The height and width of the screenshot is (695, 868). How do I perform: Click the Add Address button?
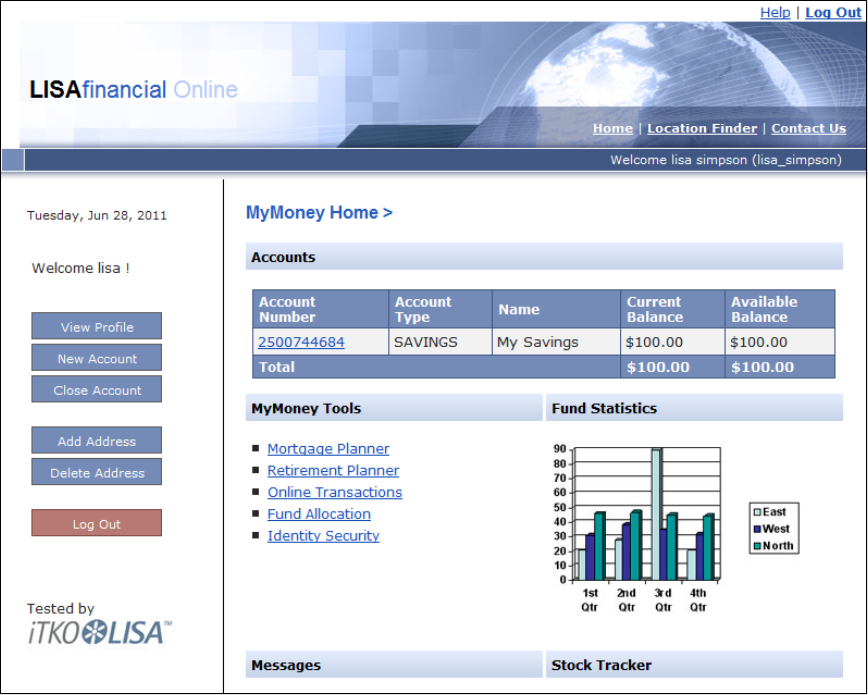pyautogui.click(x=97, y=440)
